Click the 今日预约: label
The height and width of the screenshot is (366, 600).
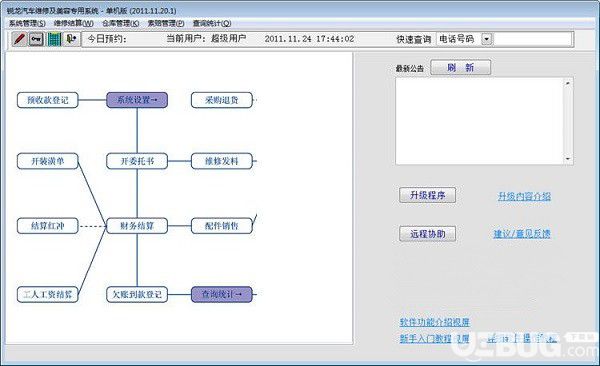107,39
